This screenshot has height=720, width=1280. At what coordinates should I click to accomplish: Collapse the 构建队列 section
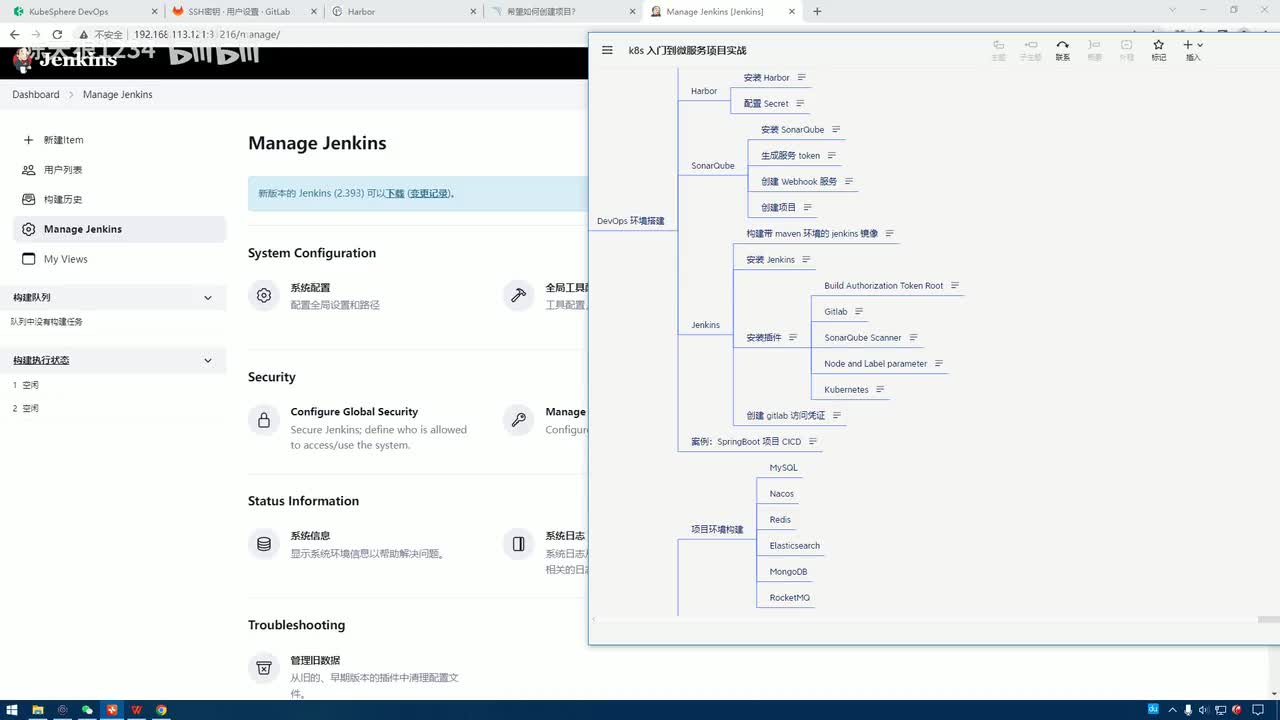click(x=208, y=297)
